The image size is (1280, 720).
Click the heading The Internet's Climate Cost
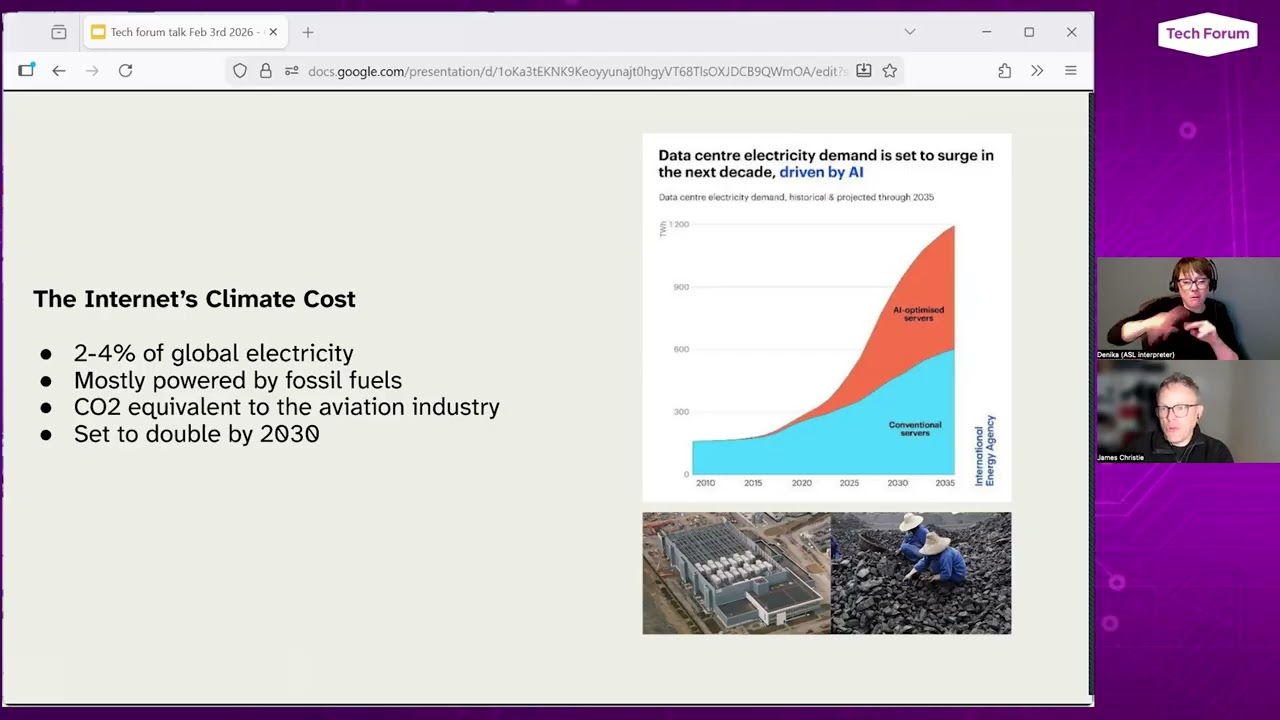194,299
